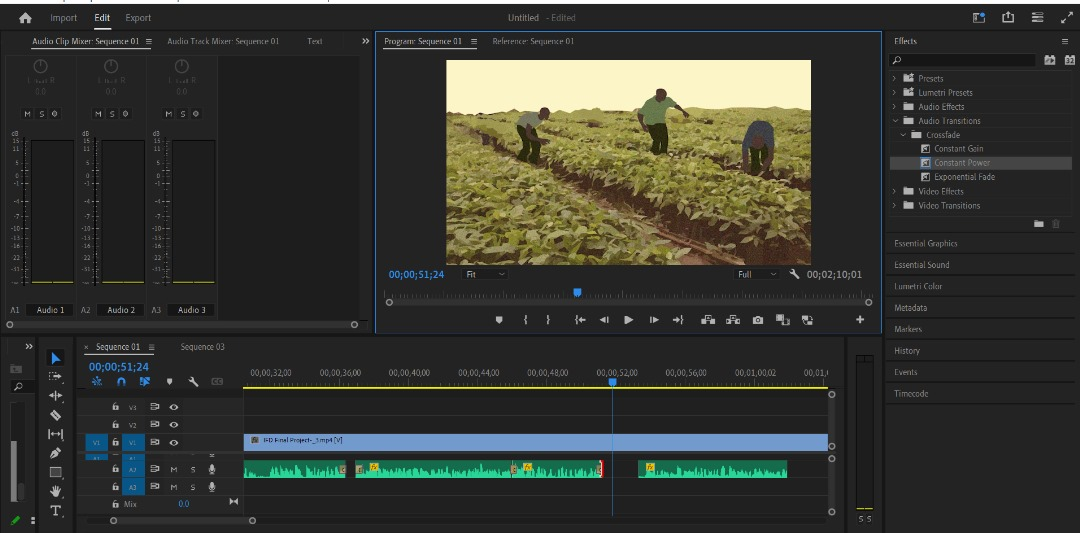Open the Full playback resolution dropdown
Screen dimensions: 1080x533
pos(756,274)
